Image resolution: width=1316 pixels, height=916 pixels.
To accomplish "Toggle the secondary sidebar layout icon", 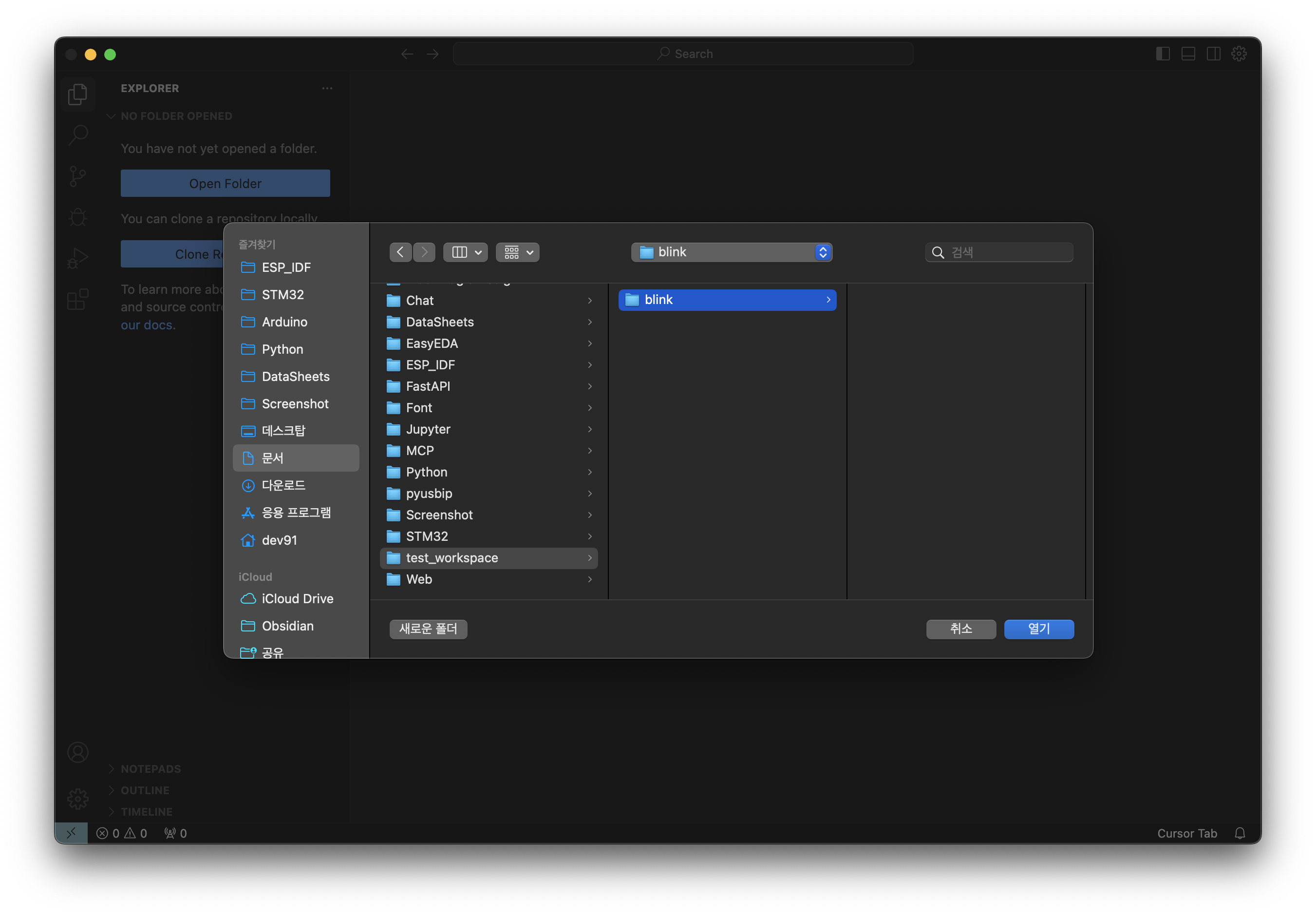I will coord(1213,54).
